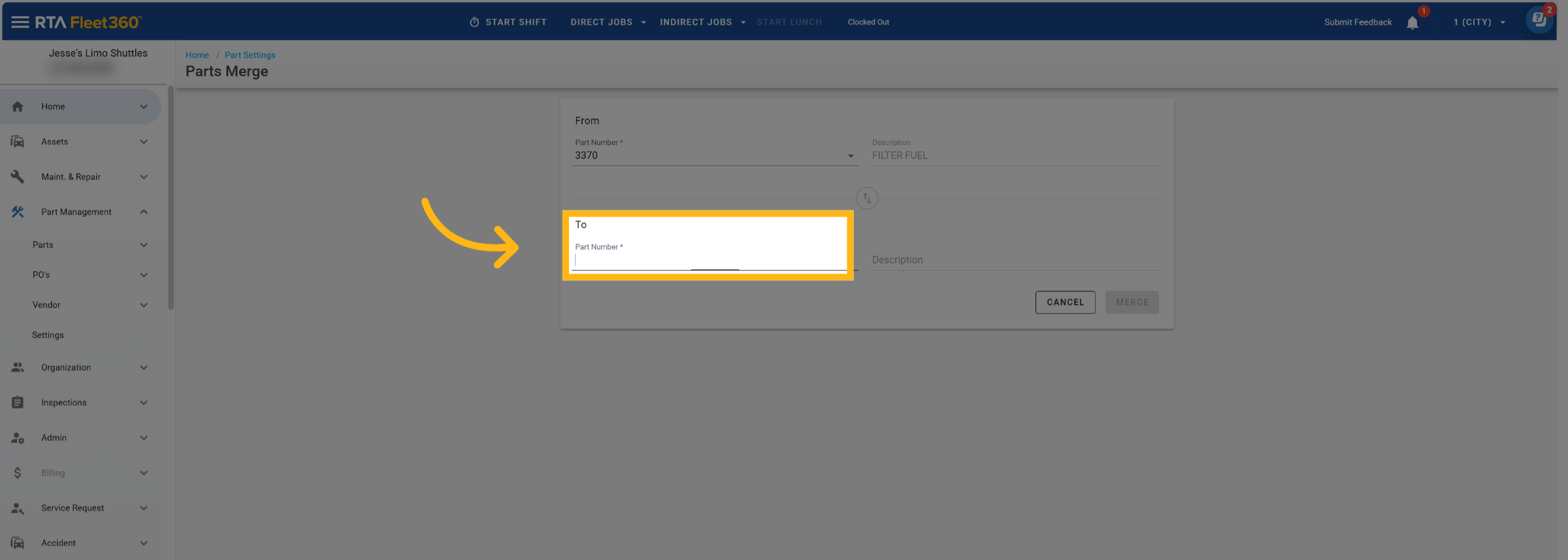Click the Start Shift timer button

click(x=508, y=22)
